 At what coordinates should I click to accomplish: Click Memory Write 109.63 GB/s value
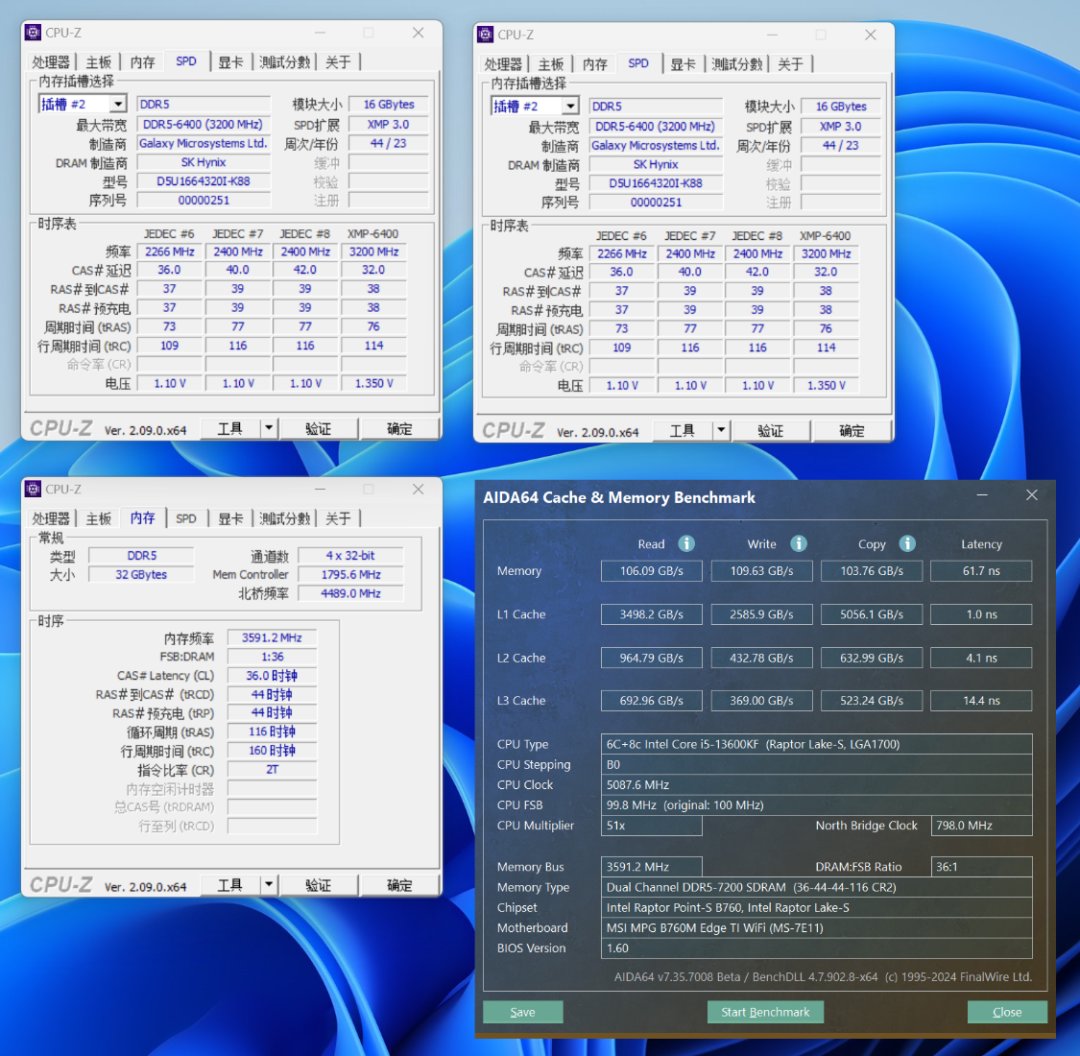[762, 570]
